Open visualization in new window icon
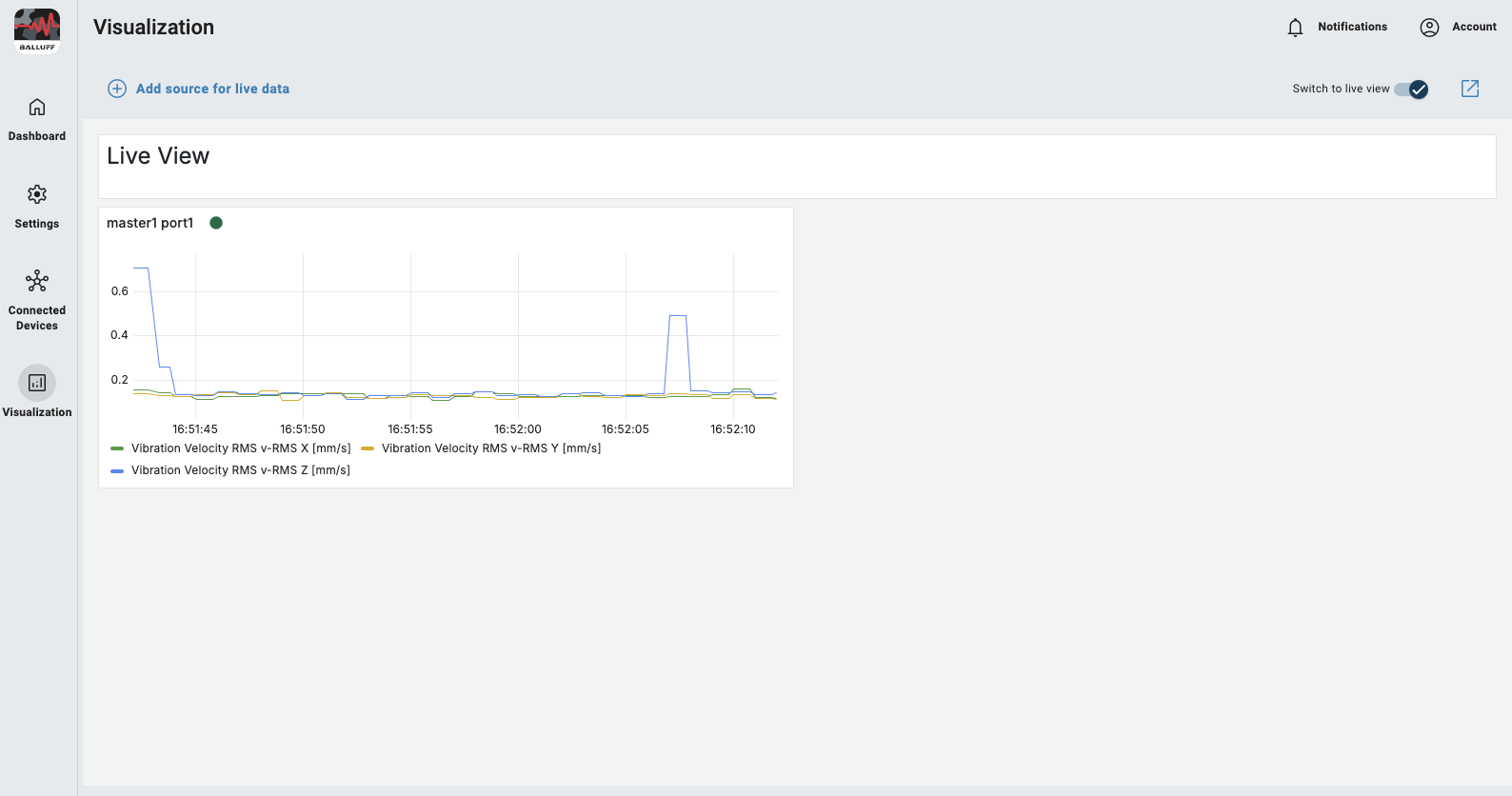 [1470, 89]
